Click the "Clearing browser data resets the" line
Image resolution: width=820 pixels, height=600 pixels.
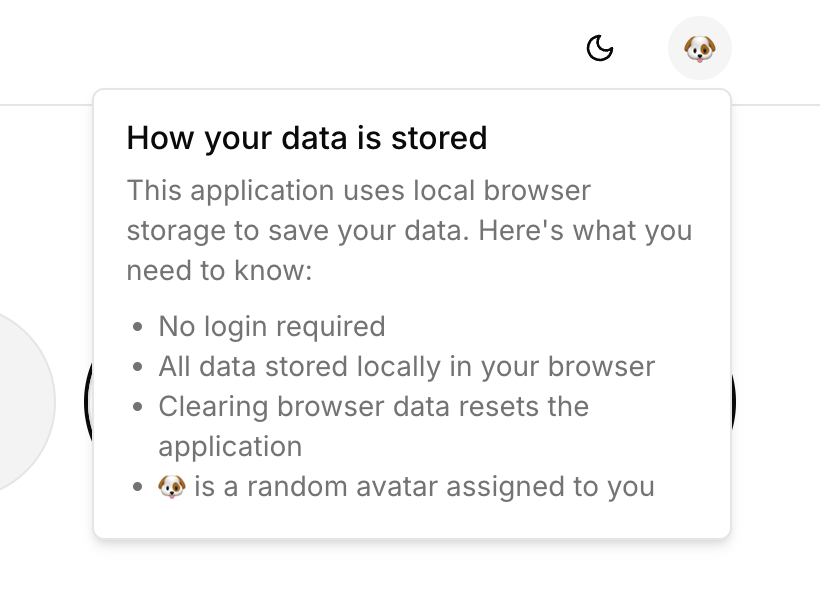[x=373, y=407]
